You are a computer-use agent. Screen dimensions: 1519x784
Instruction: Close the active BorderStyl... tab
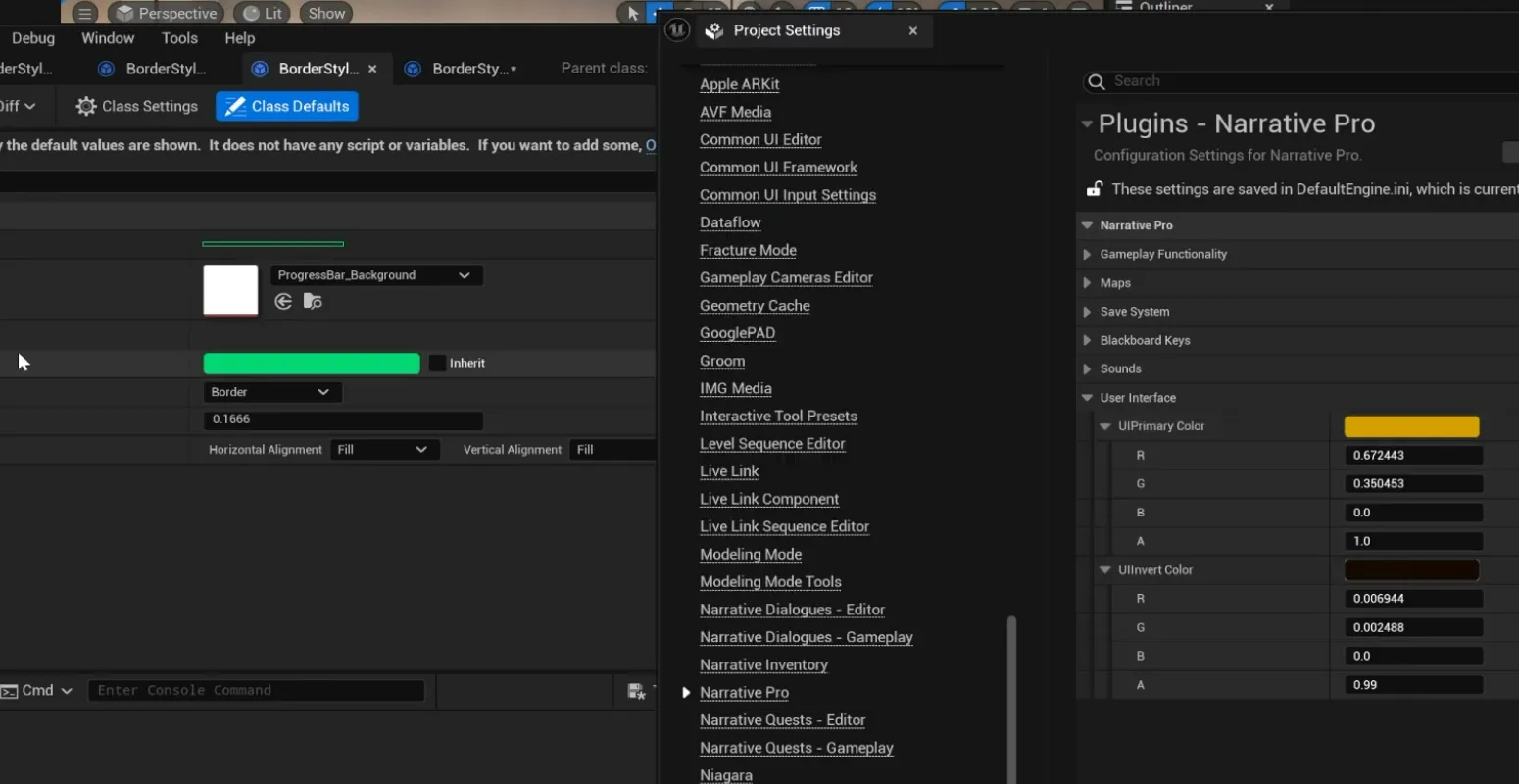pos(372,69)
